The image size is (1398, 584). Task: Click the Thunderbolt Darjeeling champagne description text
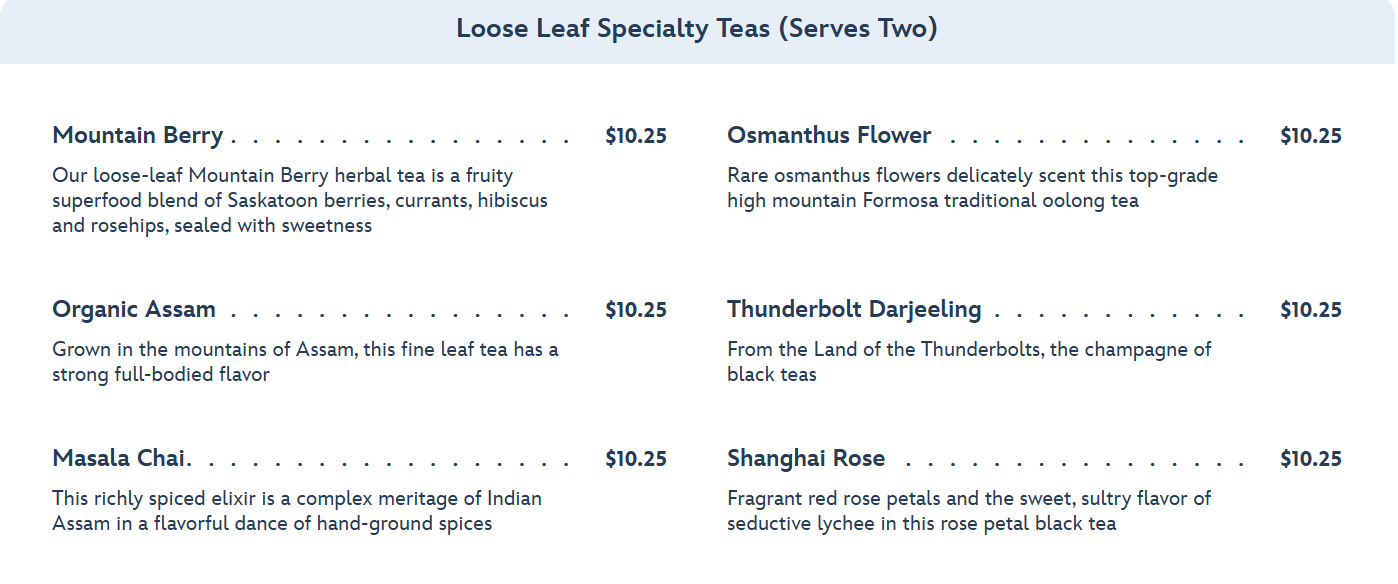pyautogui.click(x=968, y=362)
